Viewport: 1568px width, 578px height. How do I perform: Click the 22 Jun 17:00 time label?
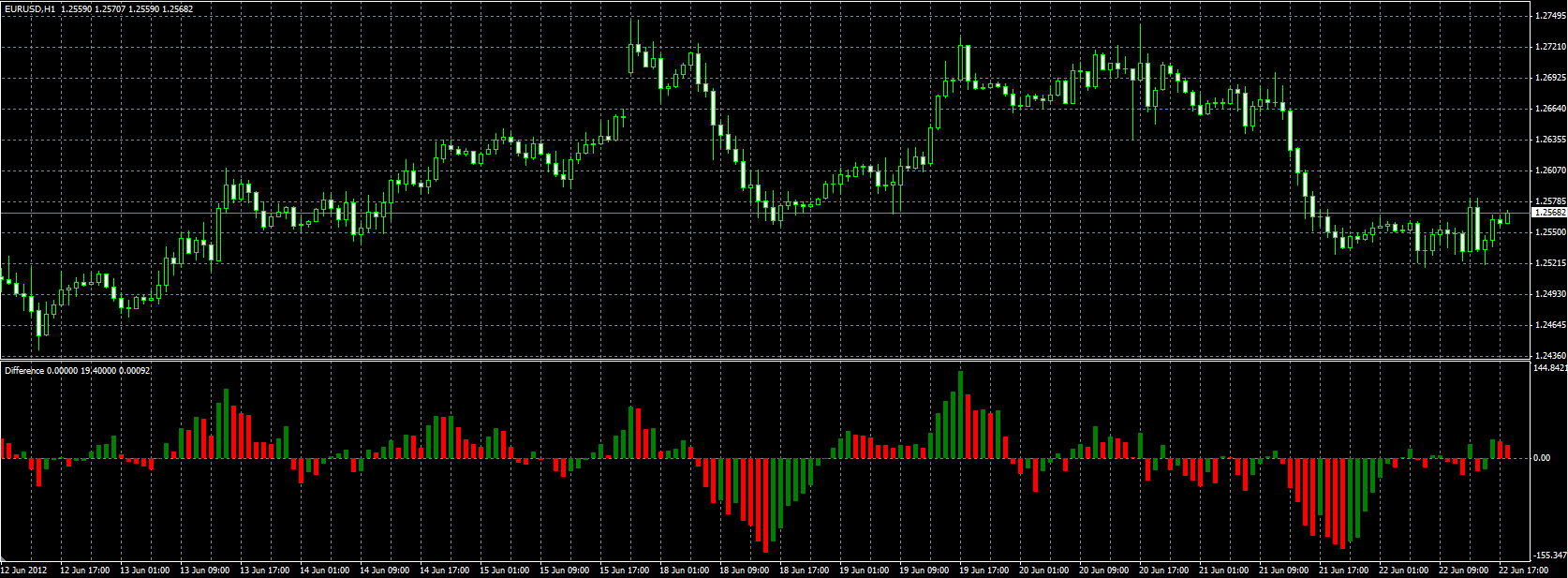click(x=1524, y=571)
